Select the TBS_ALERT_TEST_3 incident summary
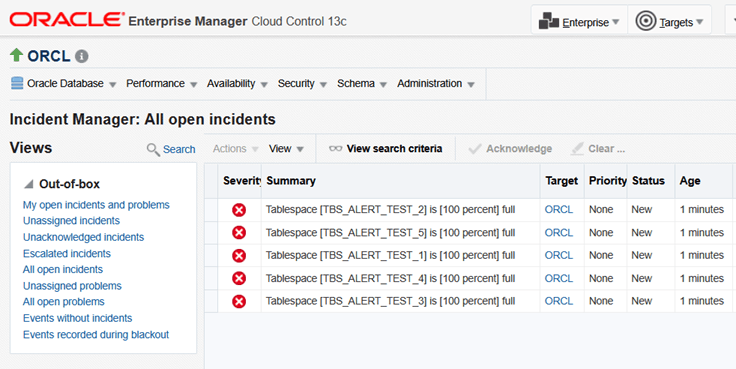 click(x=391, y=301)
